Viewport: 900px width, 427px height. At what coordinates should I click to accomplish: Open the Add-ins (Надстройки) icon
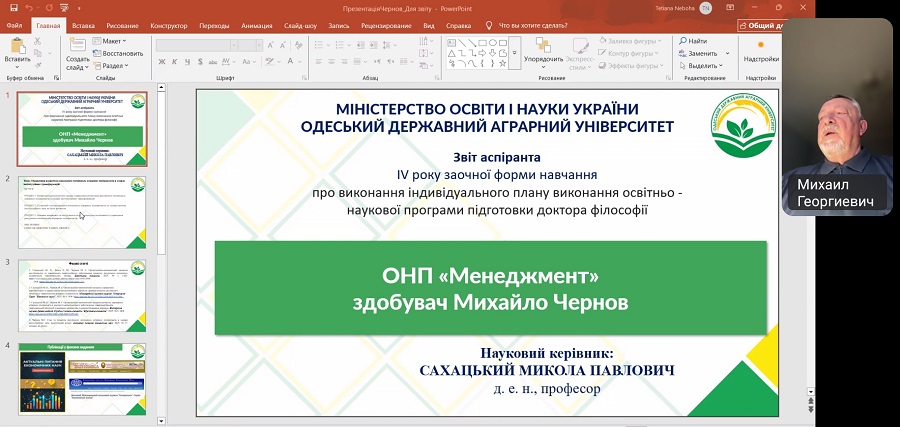(760, 46)
